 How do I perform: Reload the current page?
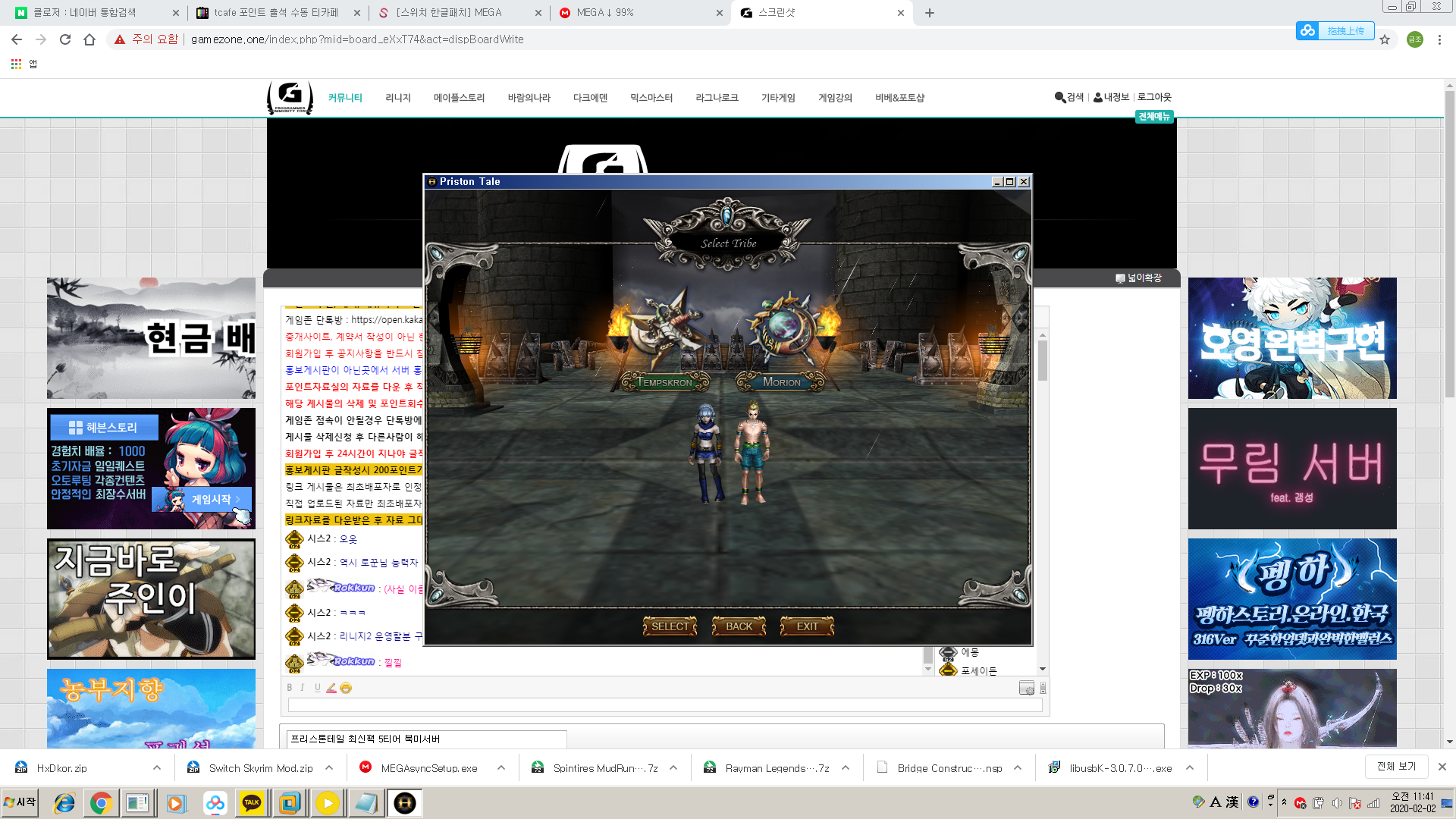[x=65, y=39]
